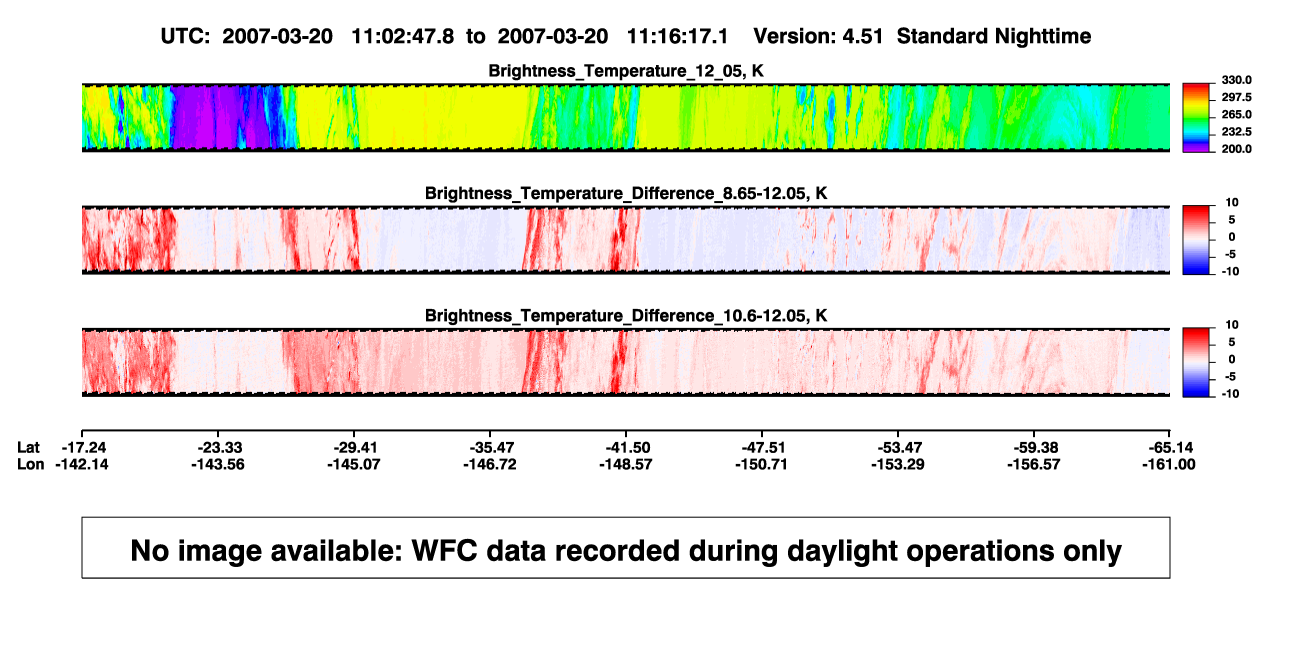Click longitude value -145.07
The image size is (1300, 667).
pyautogui.click(x=354, y=464)
